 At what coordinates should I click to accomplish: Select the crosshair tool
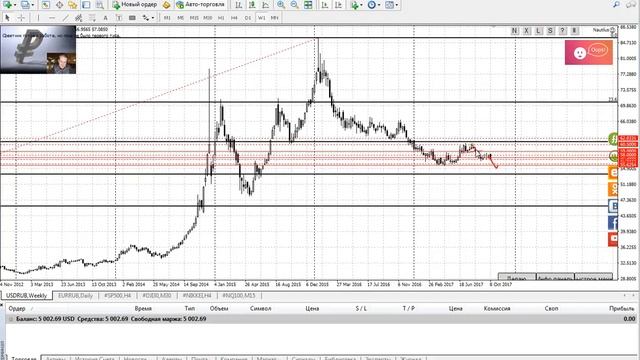click(21, 18)
